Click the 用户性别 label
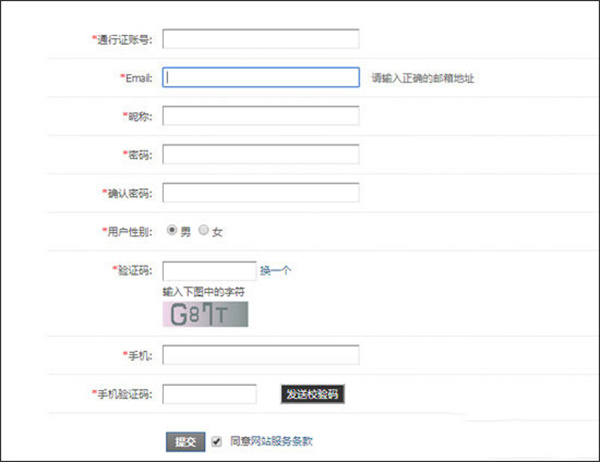600x462 pixels. click(x=127, y=232)
